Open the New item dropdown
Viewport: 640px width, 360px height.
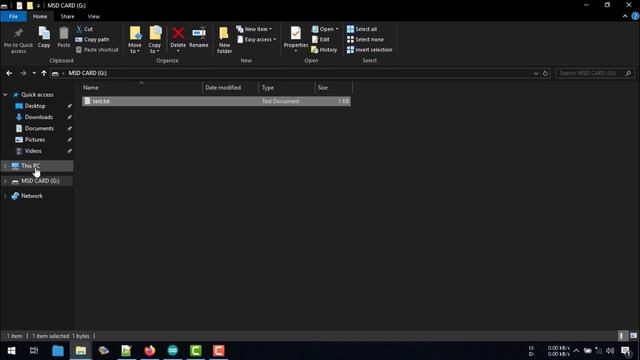pyautogui.click(x=254, y=29)
